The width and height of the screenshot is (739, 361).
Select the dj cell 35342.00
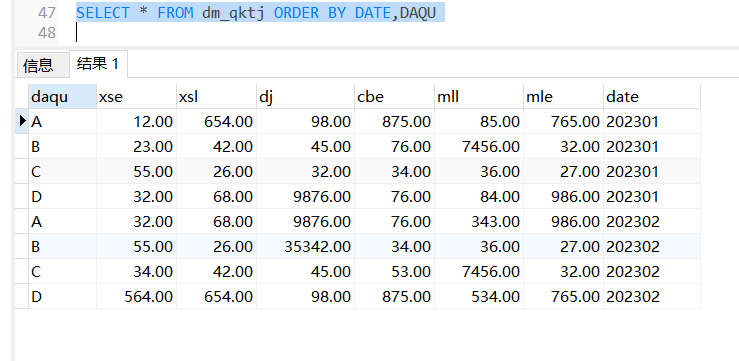click(x=305, y=246)
